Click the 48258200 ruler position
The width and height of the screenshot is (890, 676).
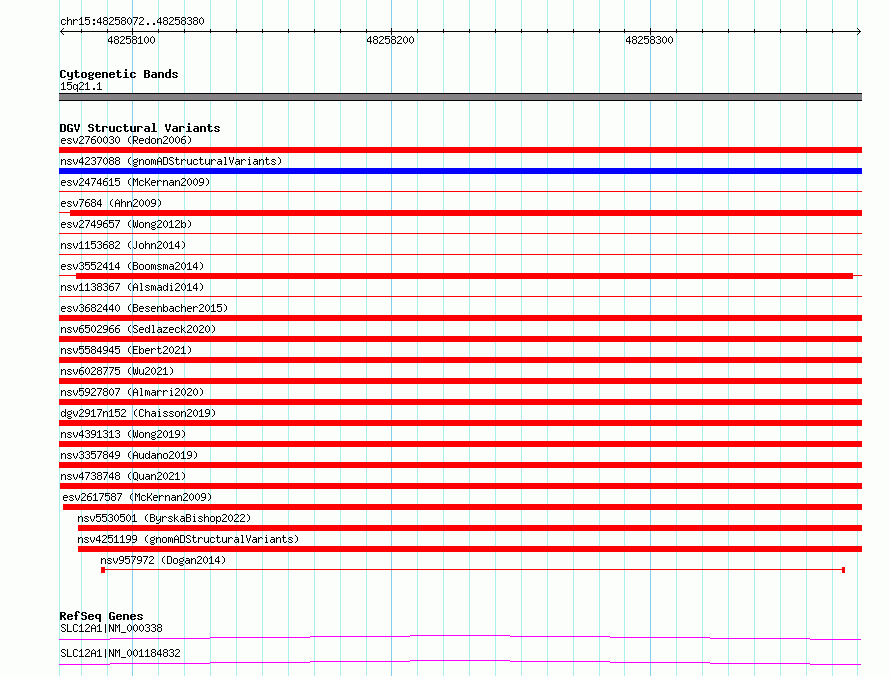[391, 40]
